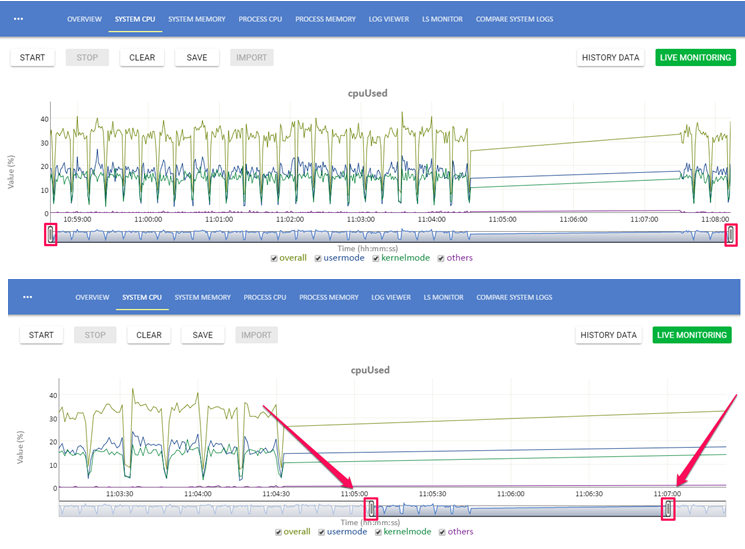Click IMPORT button in lower panel
This screenshot has height=549, width=745.
(x=257, y=335)
